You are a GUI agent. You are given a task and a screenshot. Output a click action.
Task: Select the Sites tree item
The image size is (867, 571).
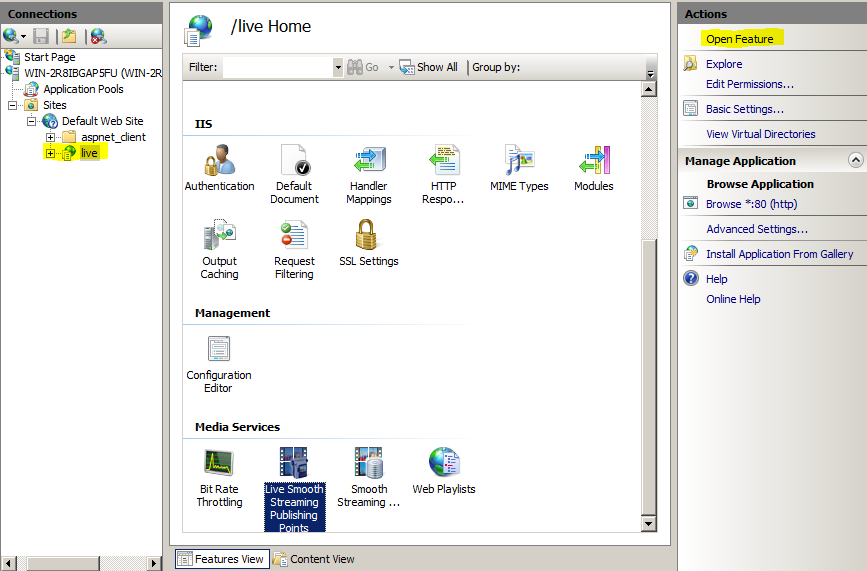pos(55,105)
